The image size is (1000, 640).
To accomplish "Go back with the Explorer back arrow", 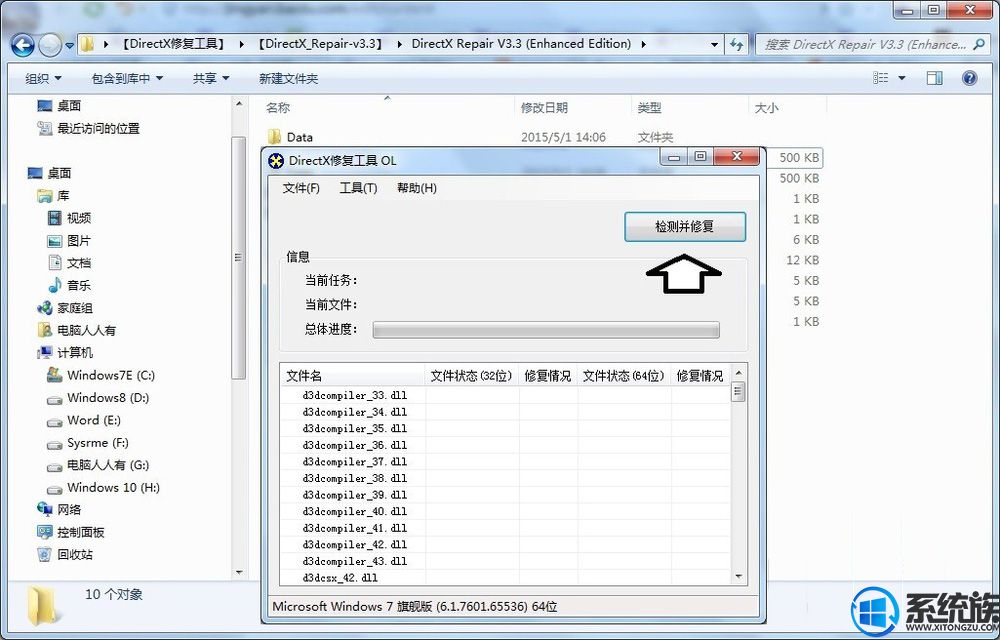I will [22, 45].
